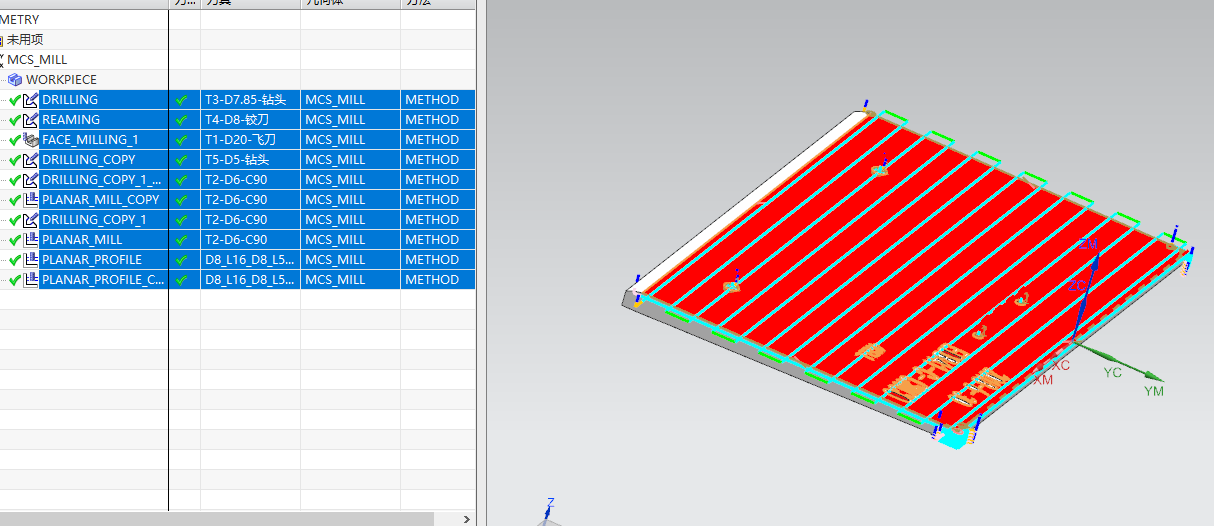Select the DRILLING_COPY_1 operation name
Screen dimensions: 1214x526
94,220
